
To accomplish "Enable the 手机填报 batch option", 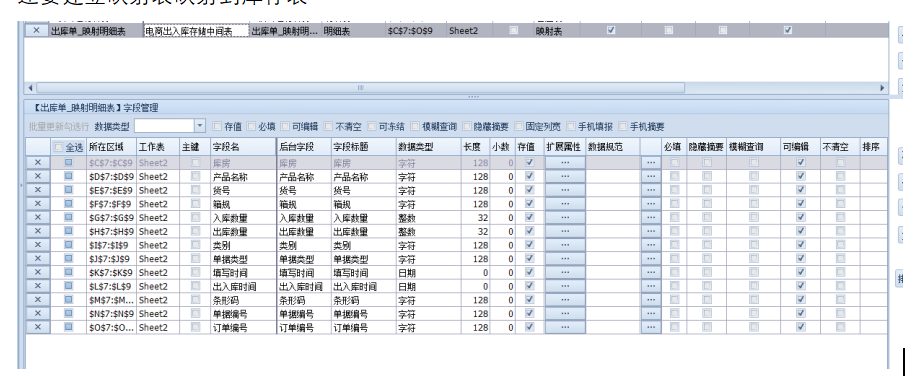I will tap(571, 126).
